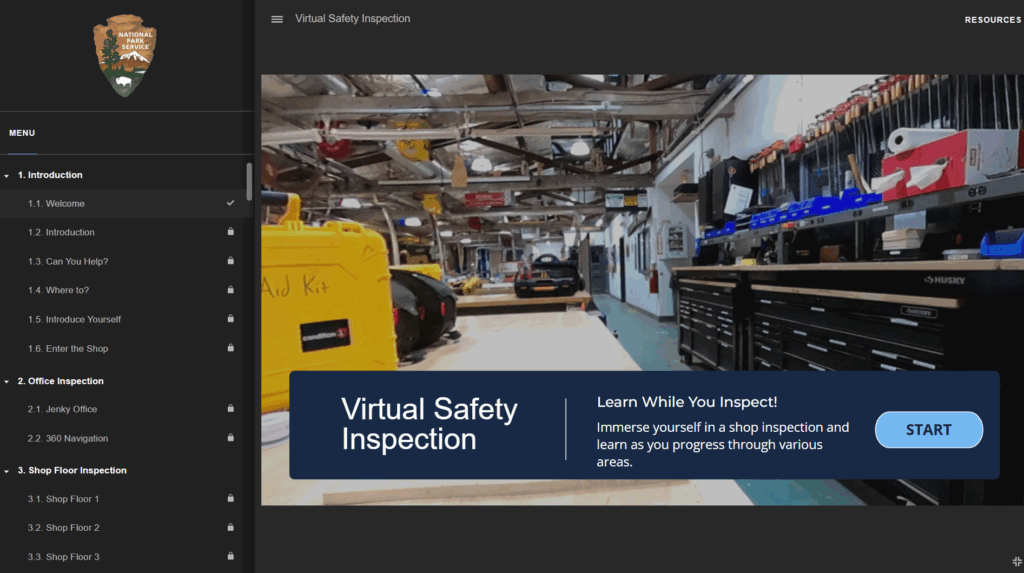Select 3.3. Shop Floor 3 lesson
Screen dimensions: 1024x573
(x=122, y=557)
